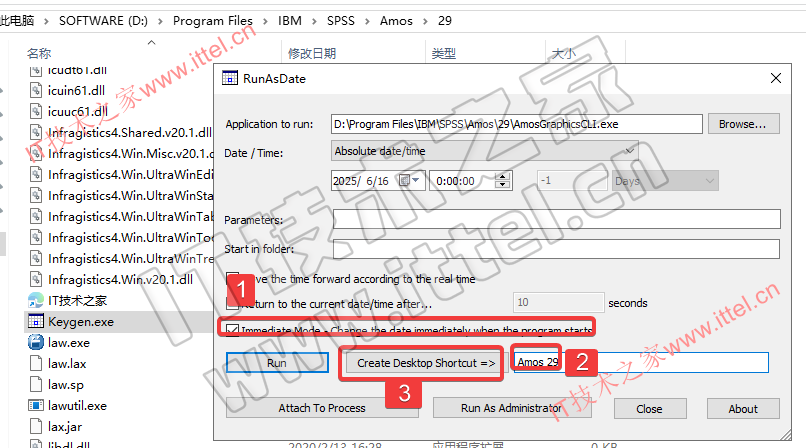Click the RunAsDate title bar icon
The height and width of the screenshot is (448, 806).
point(230,78)
